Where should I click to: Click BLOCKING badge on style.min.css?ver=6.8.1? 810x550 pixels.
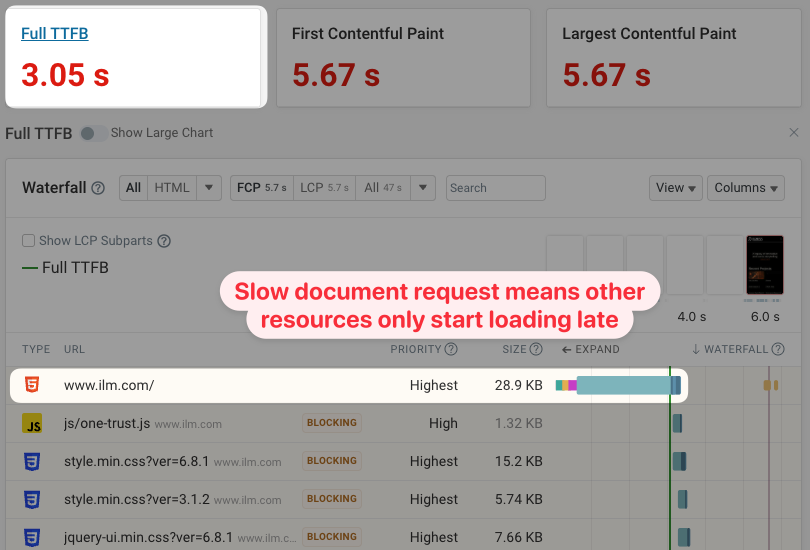point(332,461)
